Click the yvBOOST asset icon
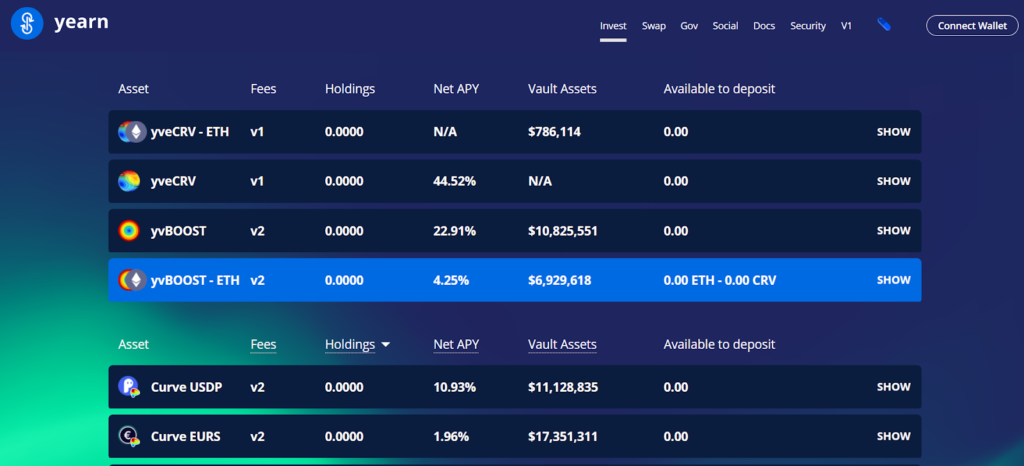The height and width of the screenshot is (466, 1024). click(x=129, y=231)
